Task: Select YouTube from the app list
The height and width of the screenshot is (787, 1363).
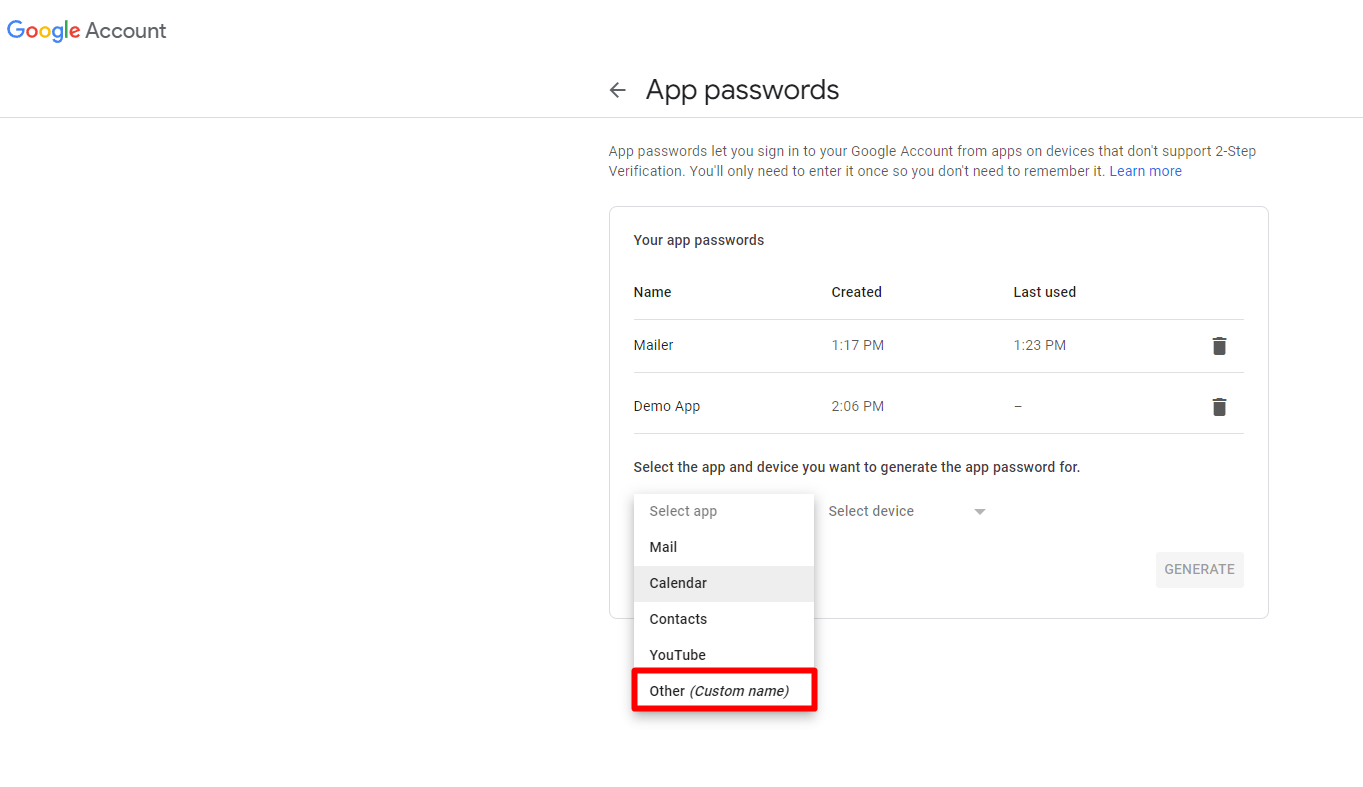Action: [x=677, y=655]
